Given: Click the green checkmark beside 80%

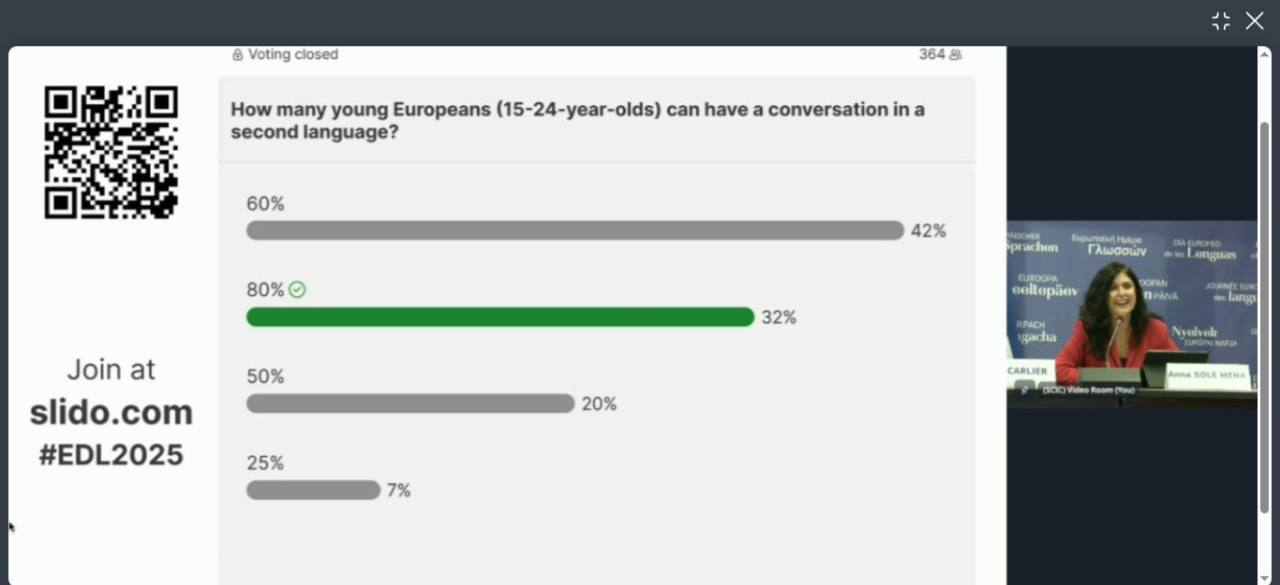Looking at the screenshot, I should [297, 290].
